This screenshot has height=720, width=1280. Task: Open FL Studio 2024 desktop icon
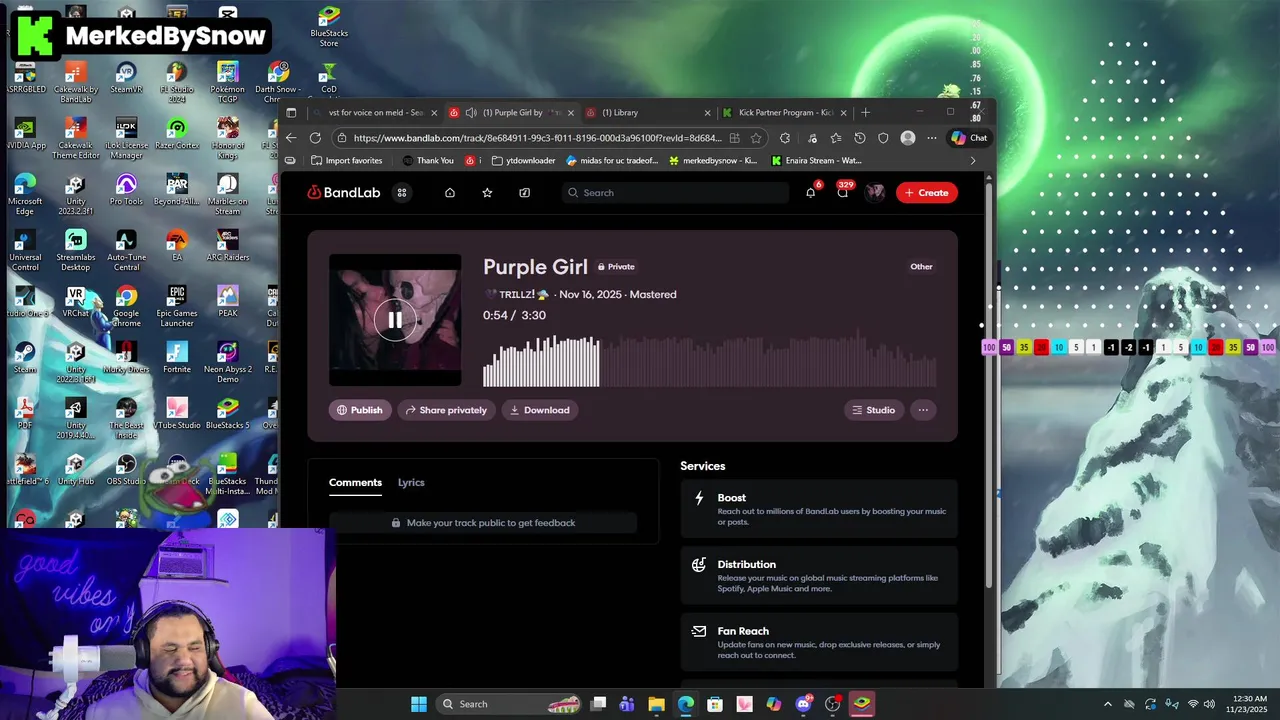point(177,83)
